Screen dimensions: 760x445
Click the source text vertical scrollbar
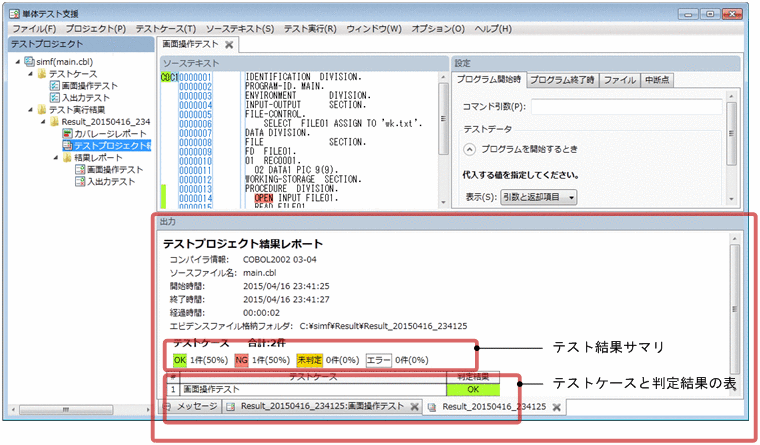click(443, 139)
